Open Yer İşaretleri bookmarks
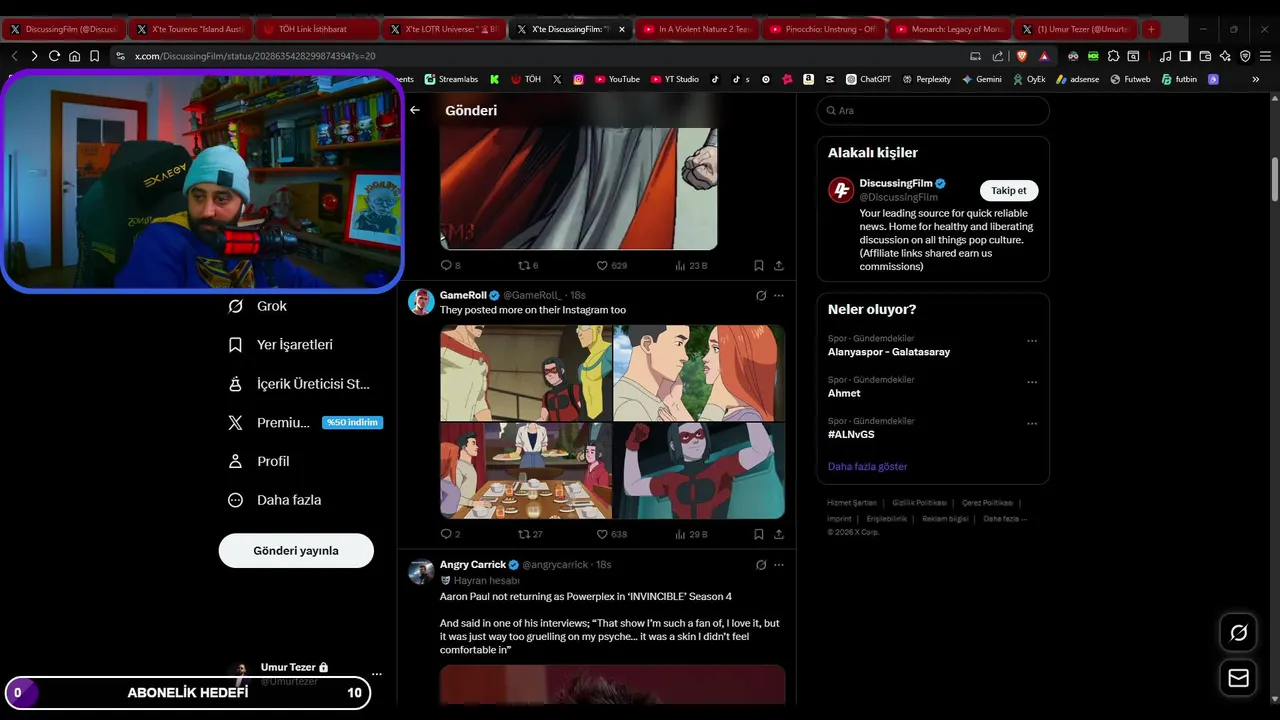Viewport: 1280px width, 720px height. pyautogui.click(x=281, y=344)
